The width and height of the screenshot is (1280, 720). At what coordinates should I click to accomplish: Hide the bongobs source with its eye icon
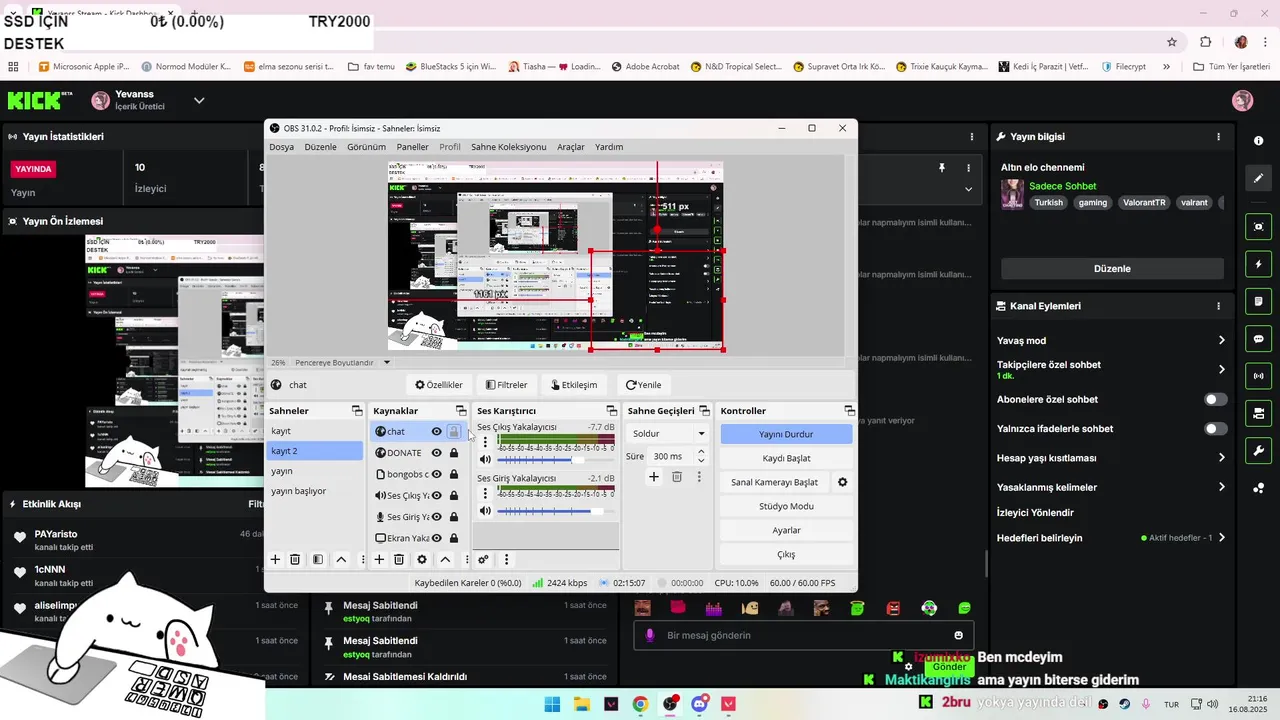click(x=437, y=474)
